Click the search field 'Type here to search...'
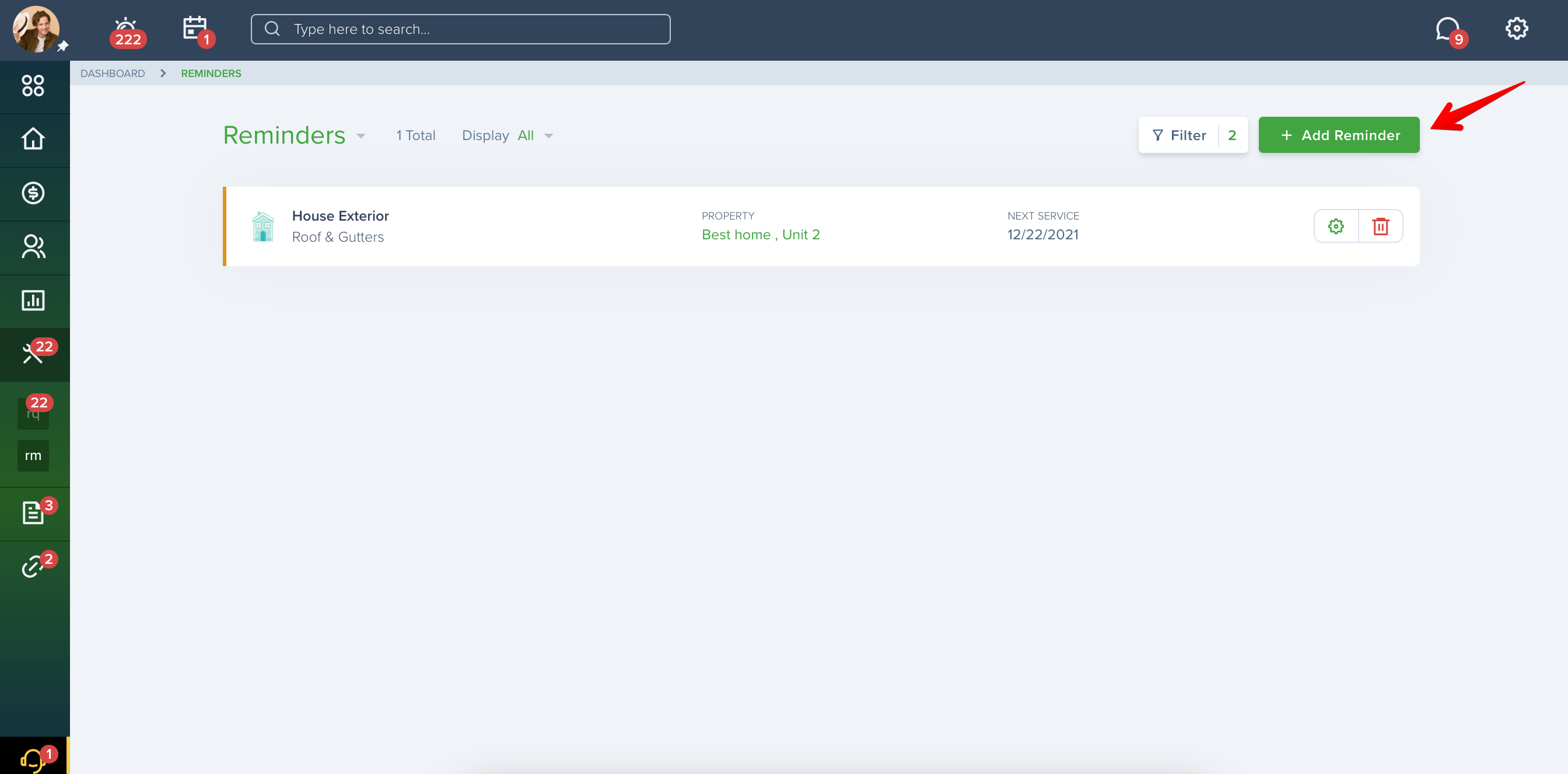The width and height of the screenshot is (1568, 774). [x=460, y=29]
